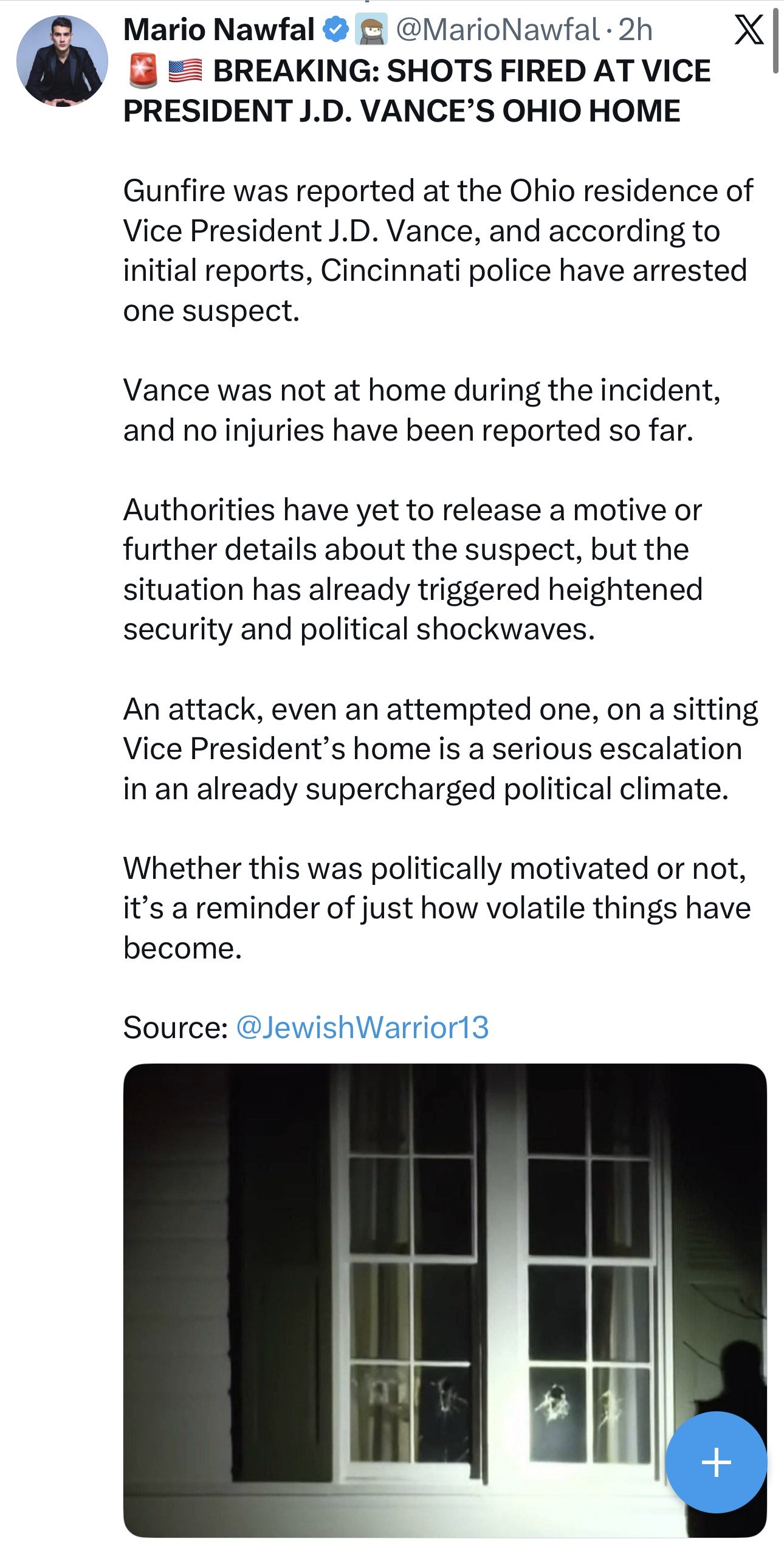
Task: Tap the 'Whether this was politically motivated' paragraph
Action: (436, 907)
